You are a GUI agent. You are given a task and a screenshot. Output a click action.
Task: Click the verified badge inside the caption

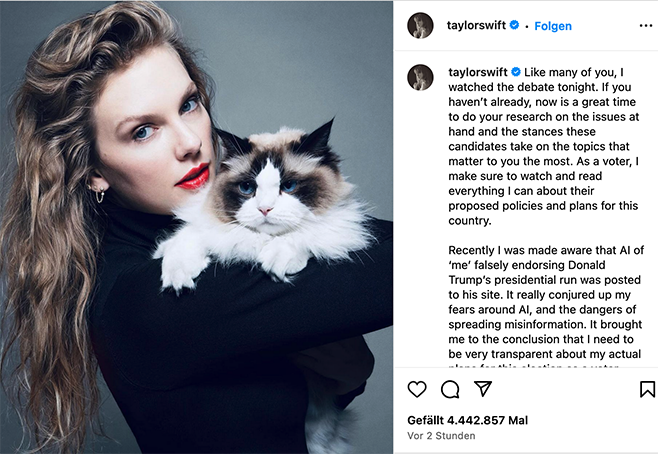pyautogui.click(x=516, y=72)
